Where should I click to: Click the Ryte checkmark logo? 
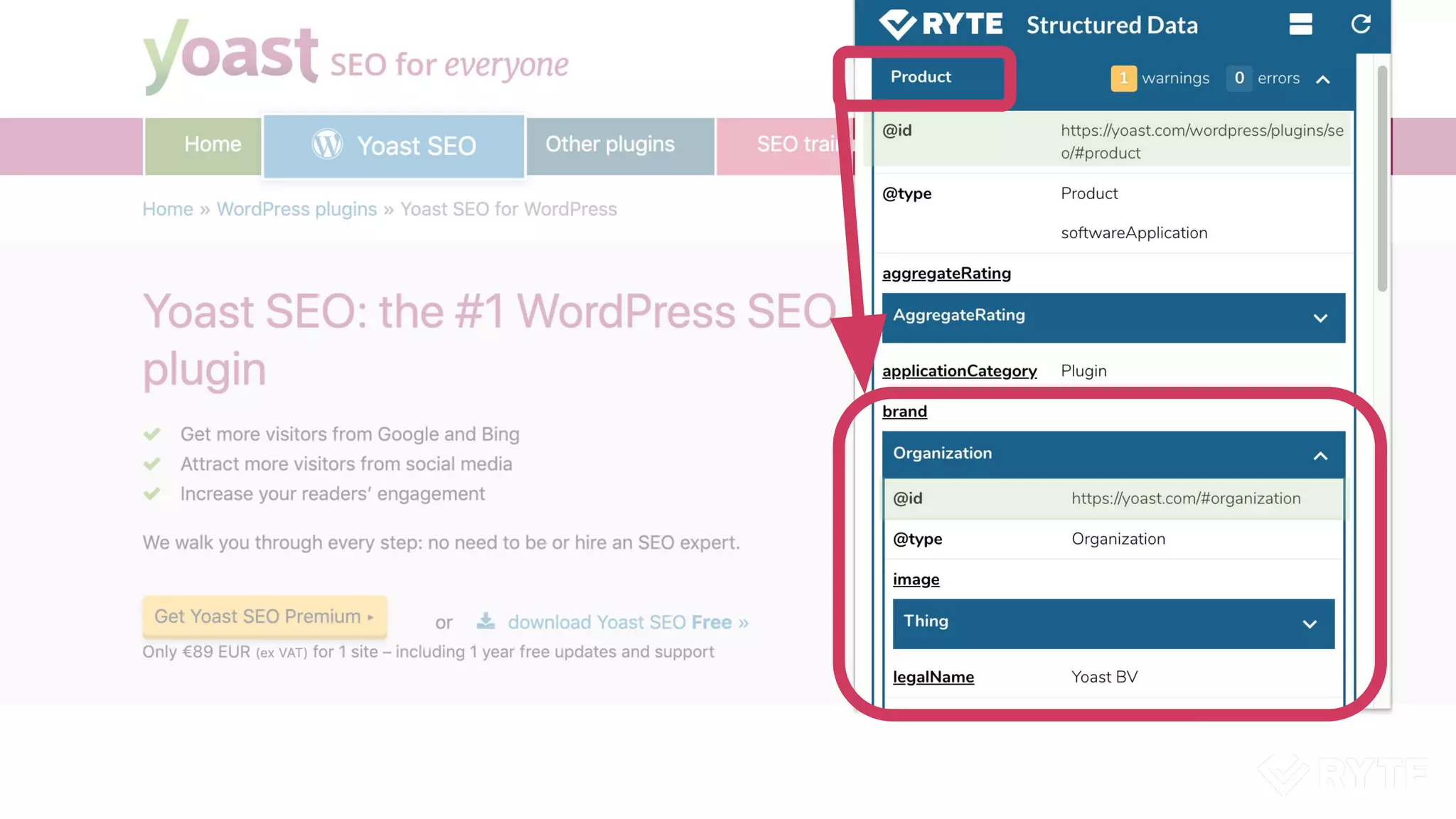[x=898, y=24]
